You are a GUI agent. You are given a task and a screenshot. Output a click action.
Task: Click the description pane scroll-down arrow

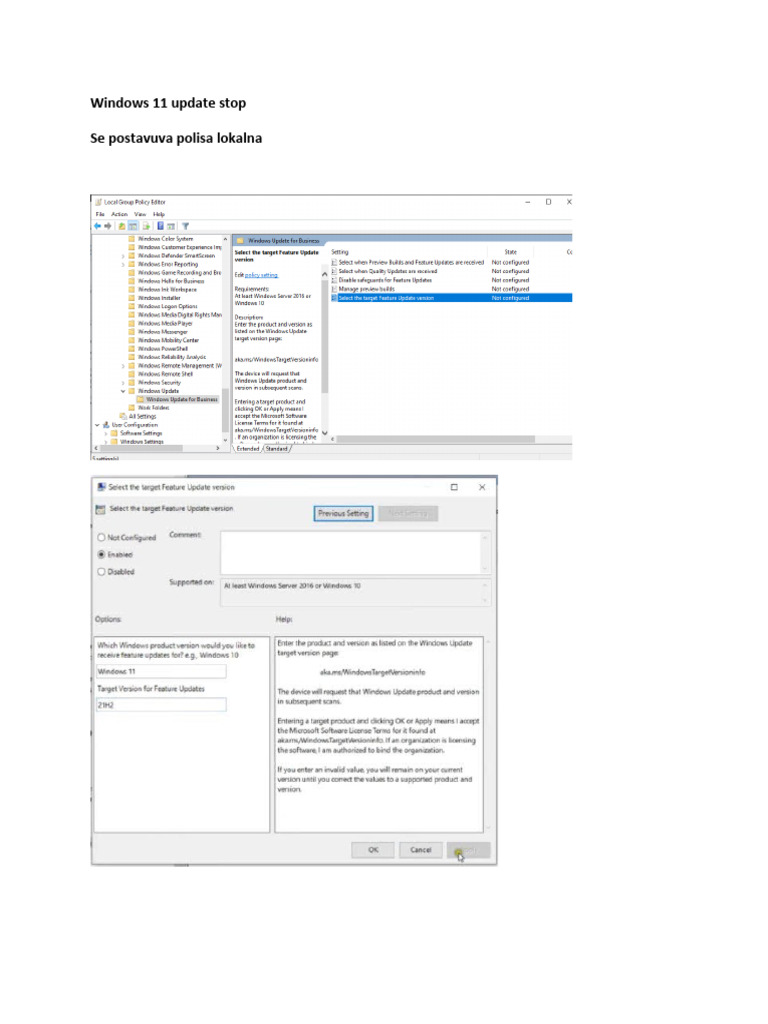325,433
